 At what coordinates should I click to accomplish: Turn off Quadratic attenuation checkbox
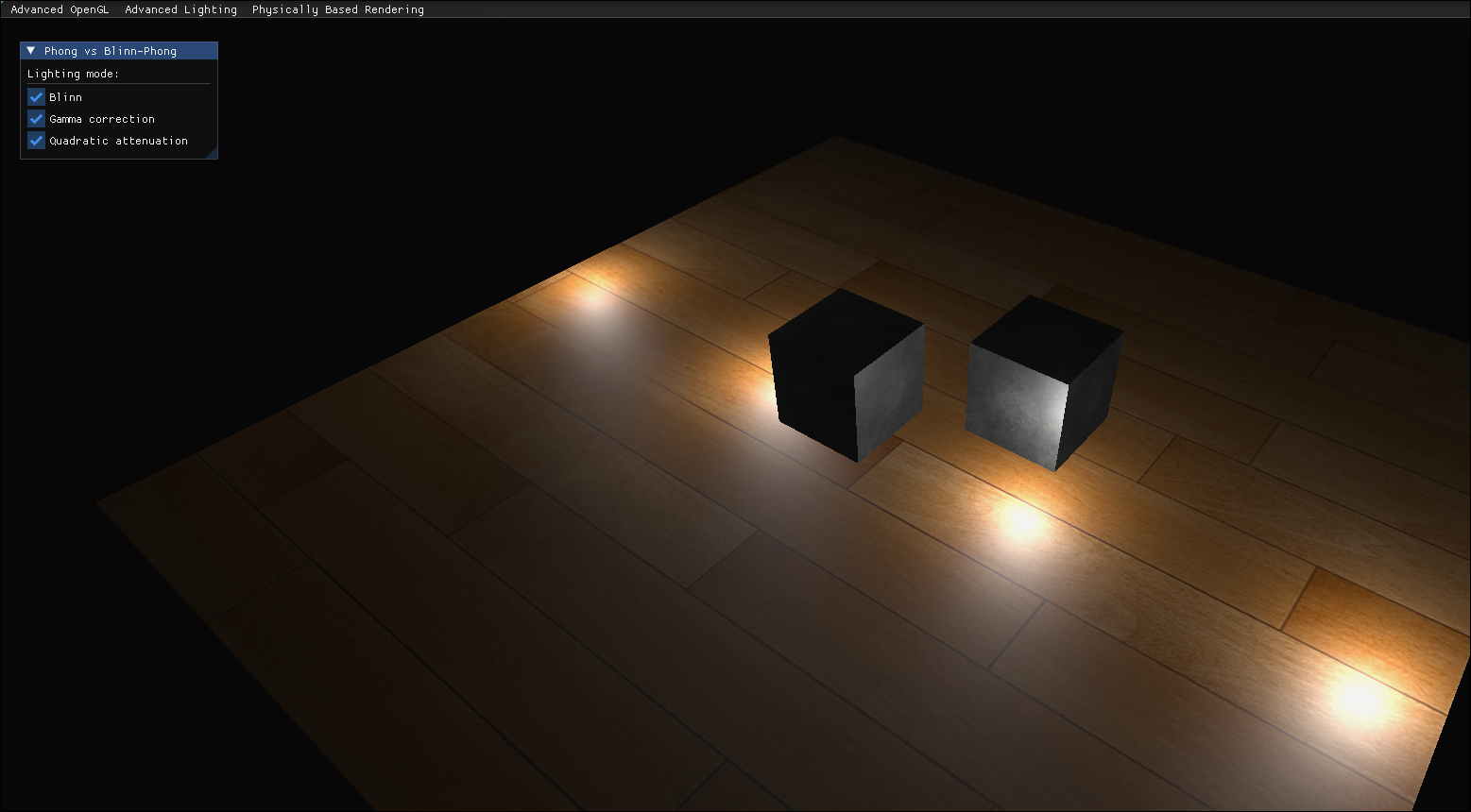pos(37,141)
